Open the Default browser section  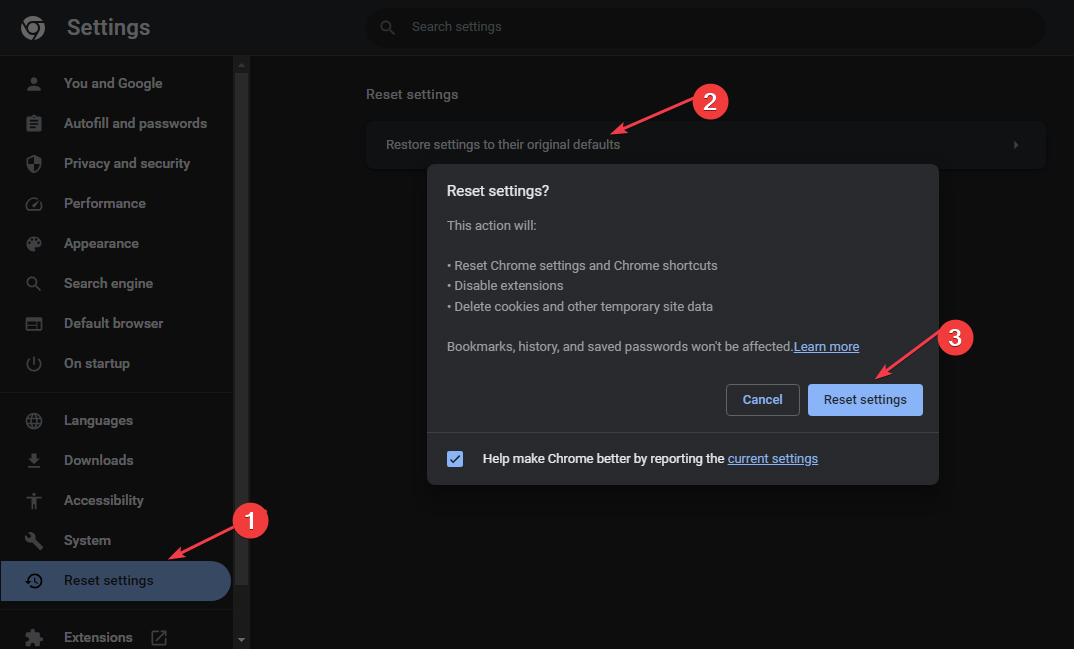(116, 324)
